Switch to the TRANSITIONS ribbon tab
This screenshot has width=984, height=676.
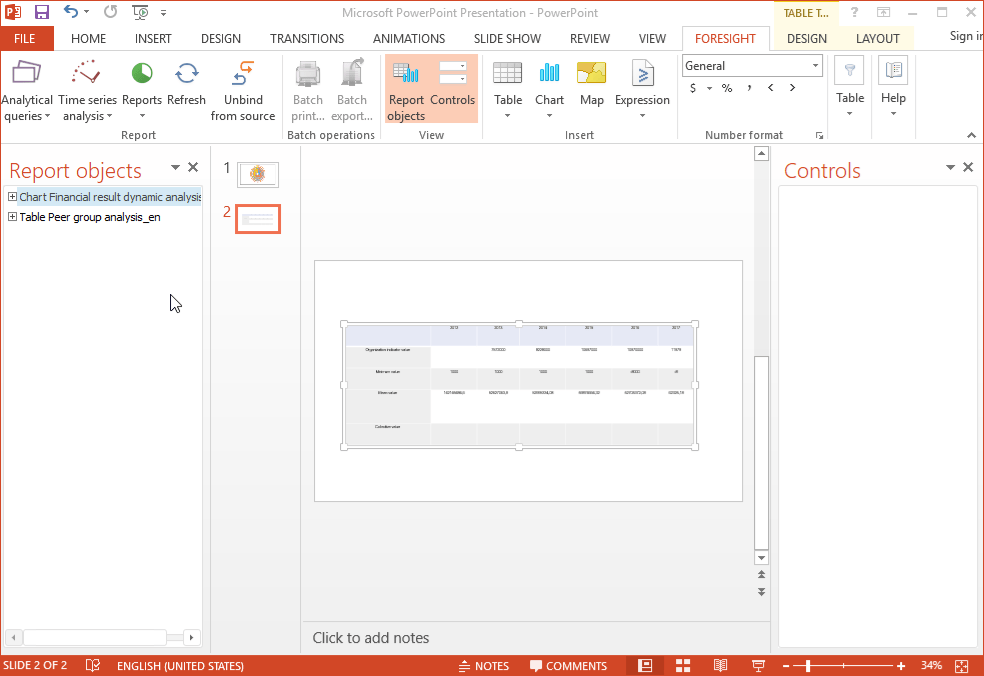point(307,39)
